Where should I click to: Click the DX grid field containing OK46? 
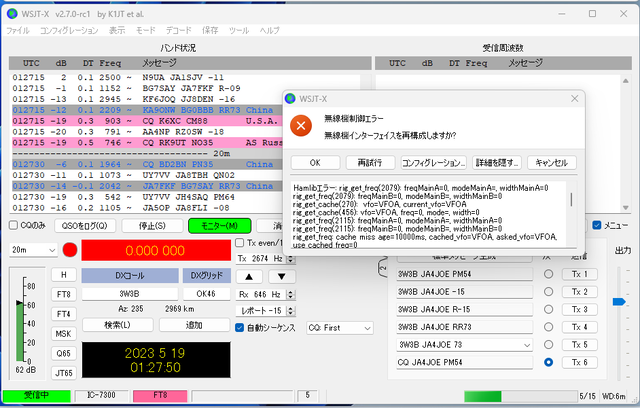click(x=206, y=294)
